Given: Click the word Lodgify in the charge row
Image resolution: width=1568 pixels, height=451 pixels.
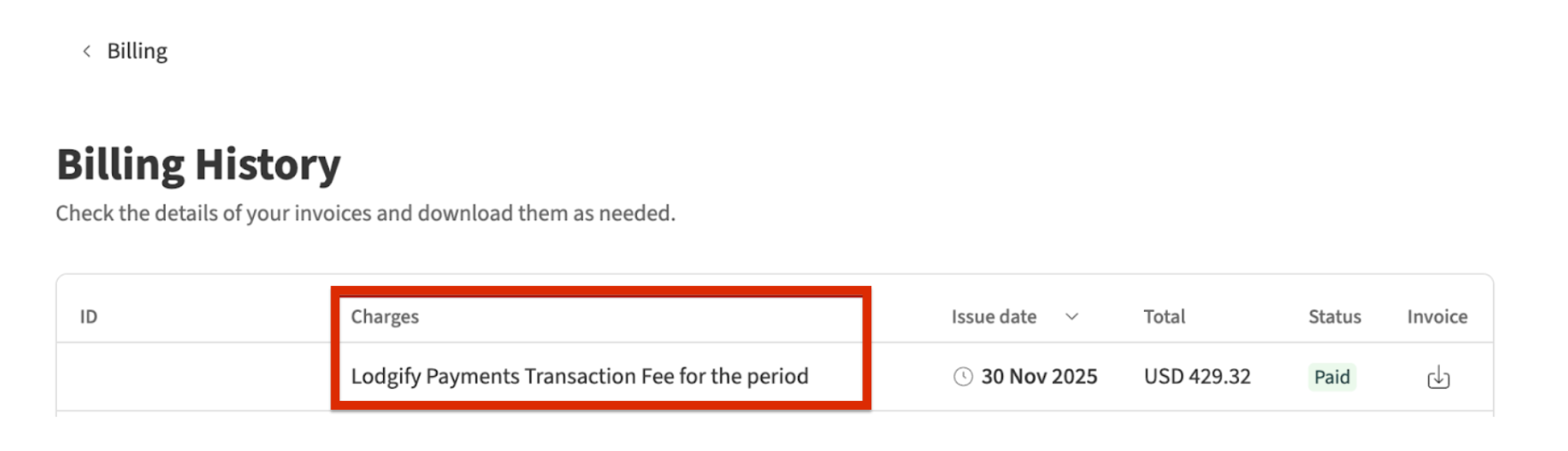Looking at the screenshot, I should coord(385,377).
